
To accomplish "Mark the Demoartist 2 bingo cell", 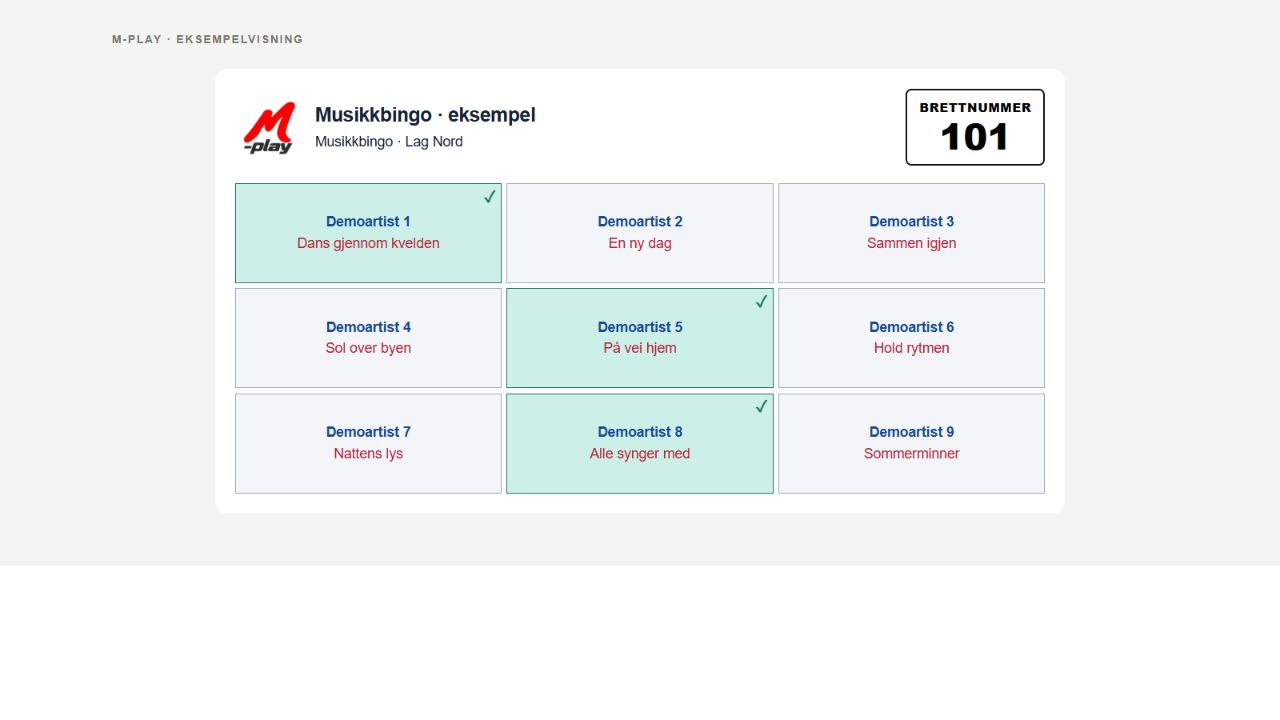I will [640, 233].
